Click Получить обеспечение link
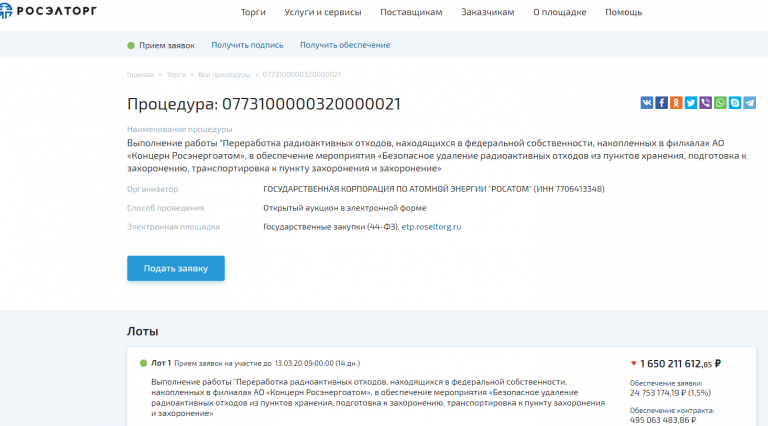This screenshot has height=426, width=768. click(x=345, y=45)
